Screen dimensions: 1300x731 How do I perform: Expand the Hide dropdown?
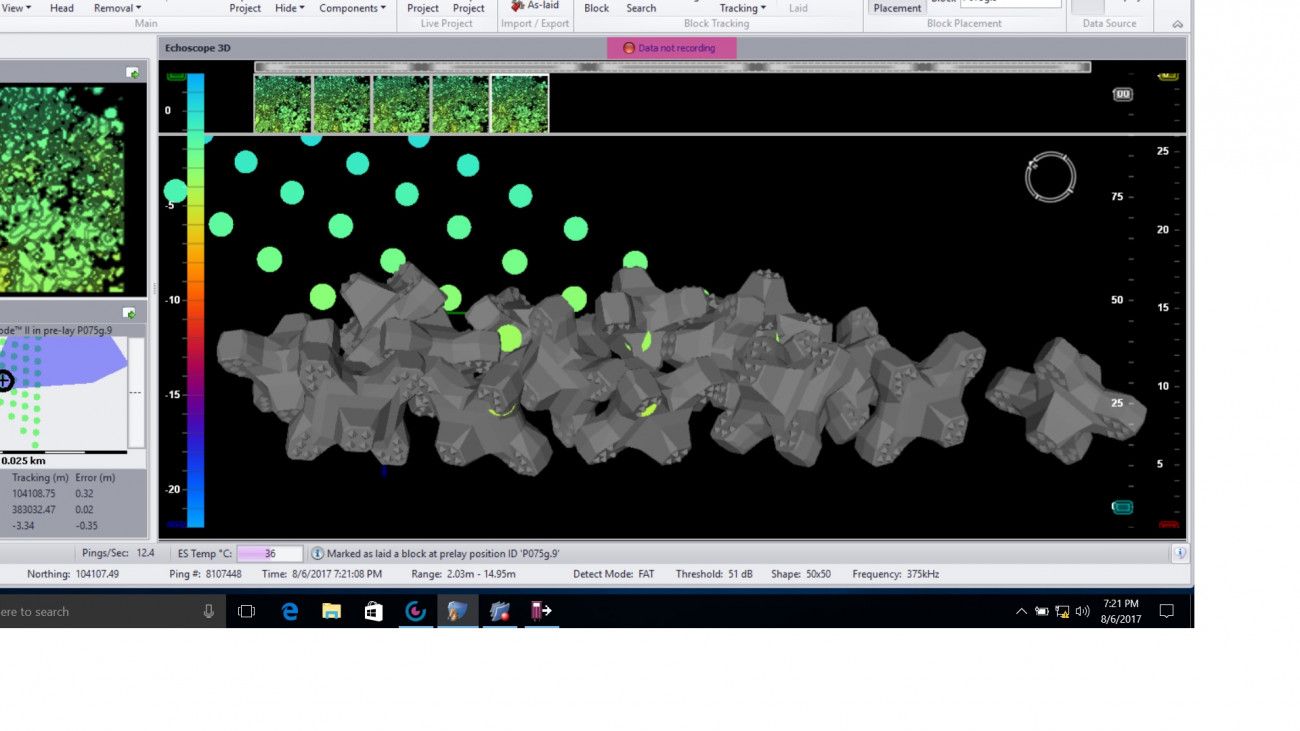(290, 8)
